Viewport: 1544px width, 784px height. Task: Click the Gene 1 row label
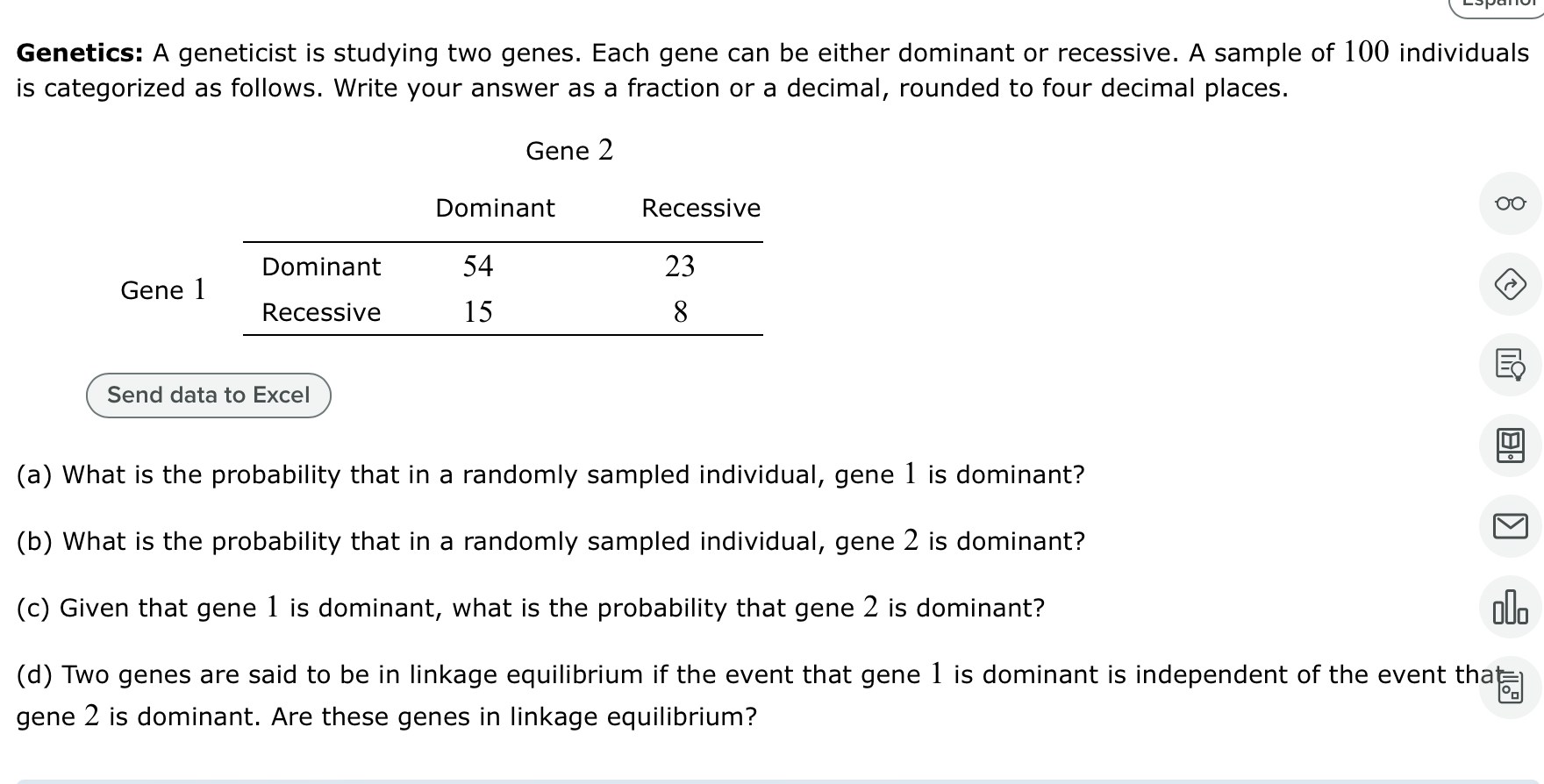pyautogui.click(x=162, y=289)
